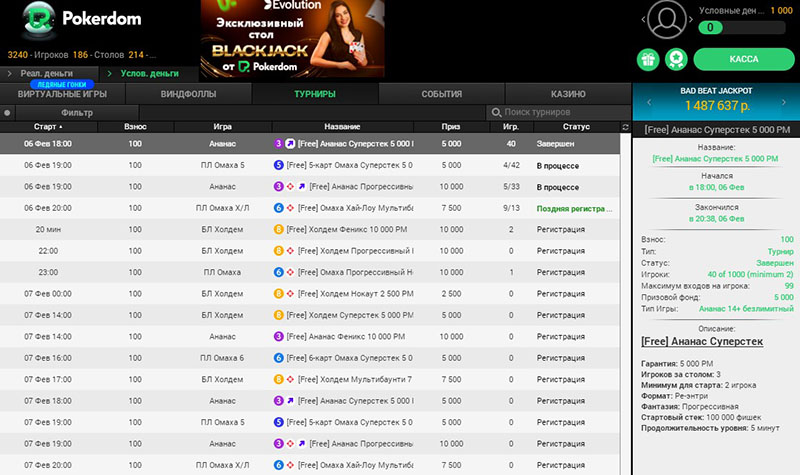Screen dimensions: 800x475
Task: Click purple 3 icon in 07 Фев 14:00 Ананас Феникс row
Action: click(279, 337)
